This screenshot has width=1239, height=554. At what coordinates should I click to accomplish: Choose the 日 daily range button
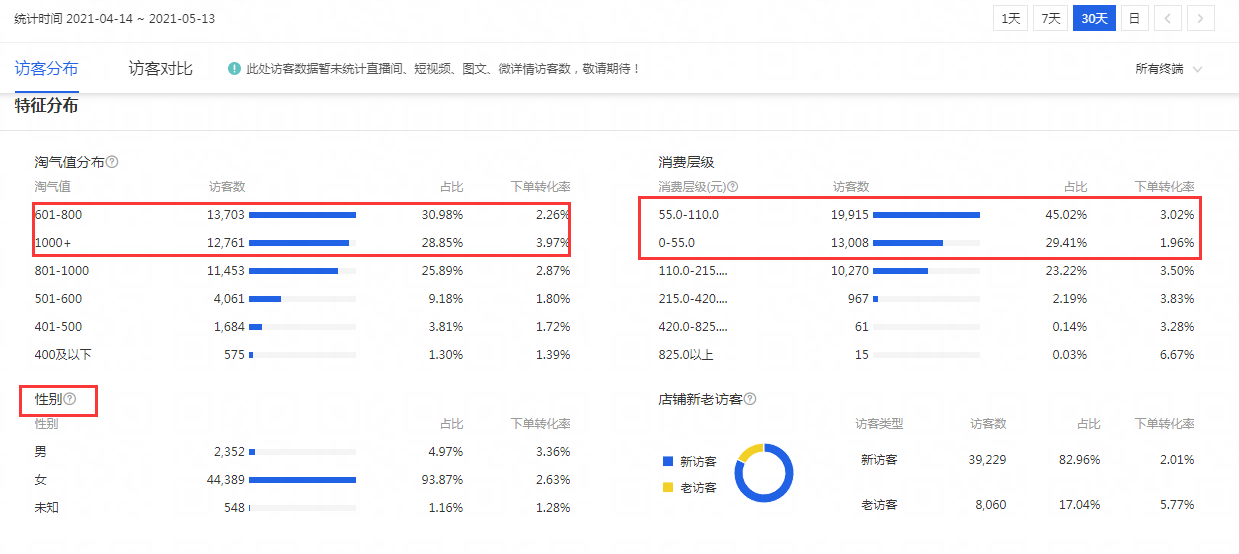[x=1133, y=18]
